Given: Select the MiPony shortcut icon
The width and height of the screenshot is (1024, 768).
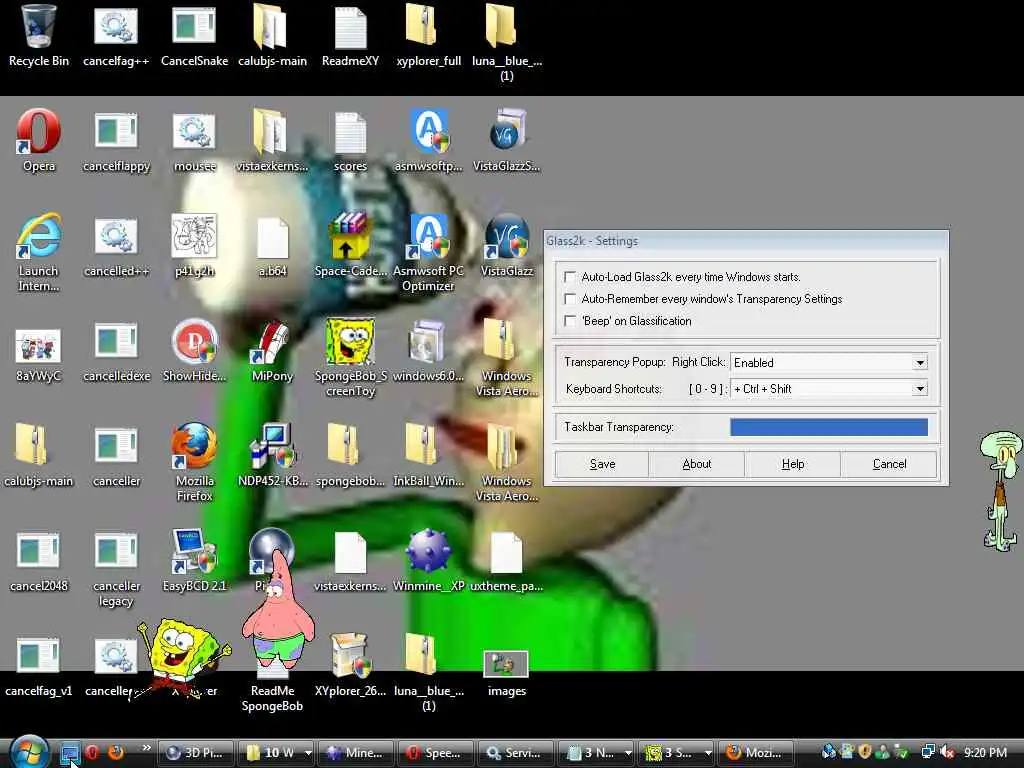Looking at the screenshot, I should click(x=272, y=351).
